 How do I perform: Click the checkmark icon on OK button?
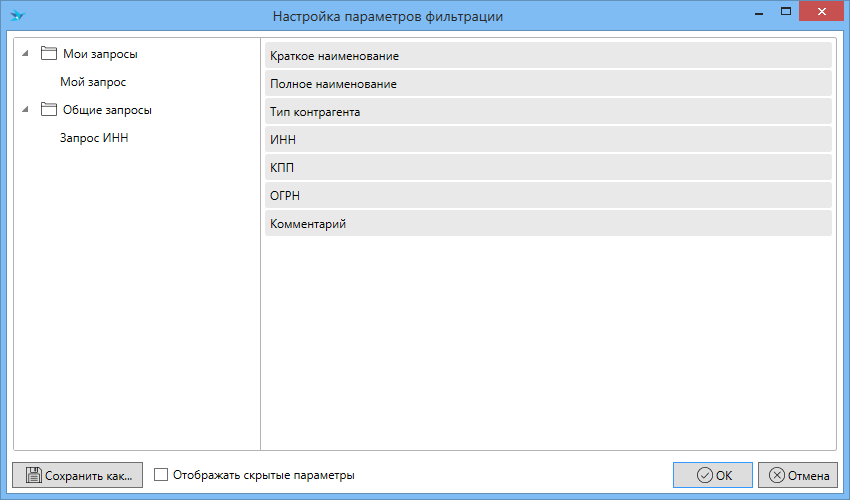704,476
